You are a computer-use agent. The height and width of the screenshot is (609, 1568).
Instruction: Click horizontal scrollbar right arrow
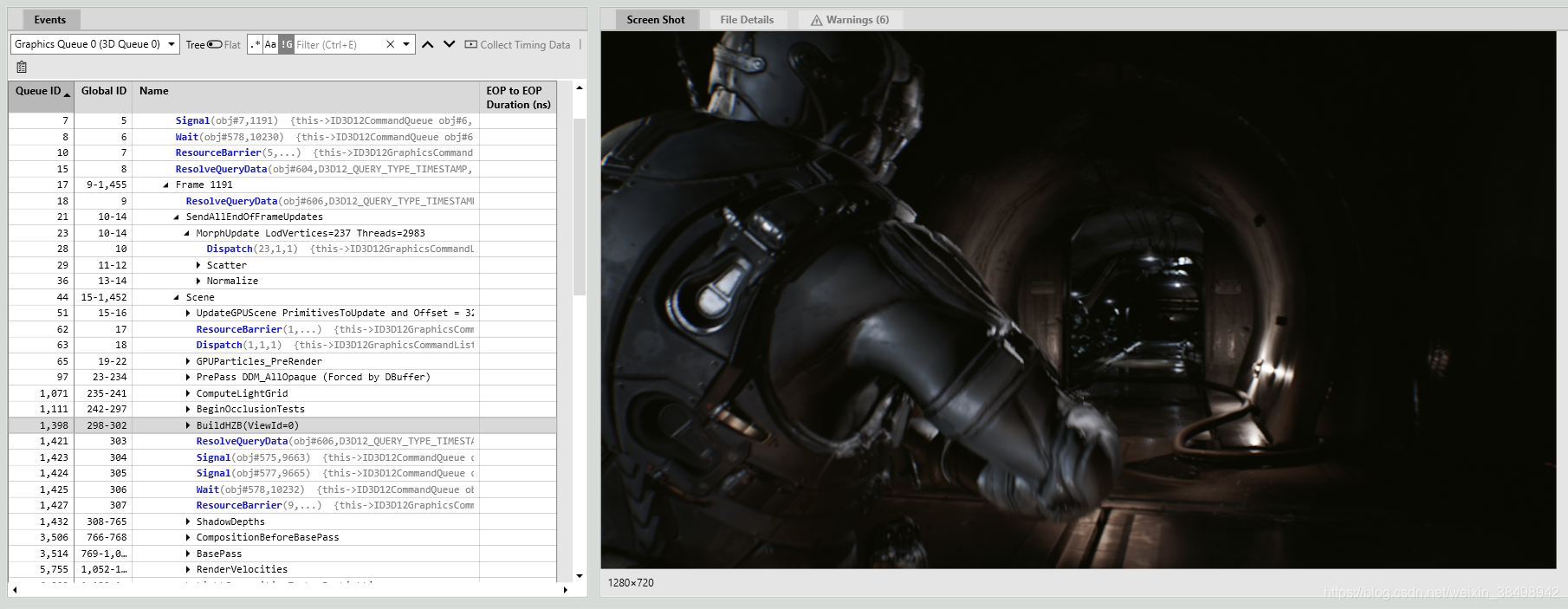[565, 590]
